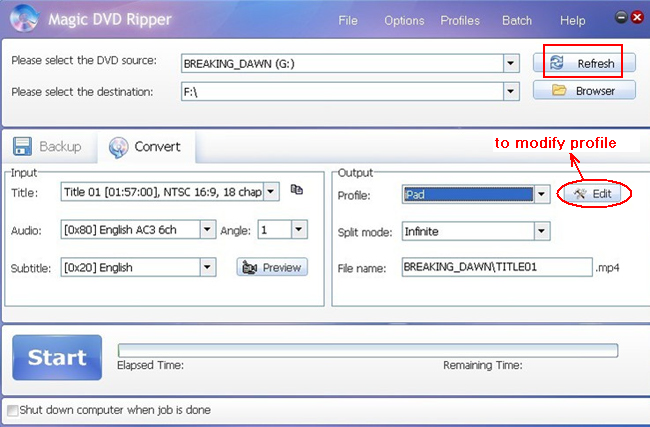Close the Magic DVD Ripper window

point(637,17)
